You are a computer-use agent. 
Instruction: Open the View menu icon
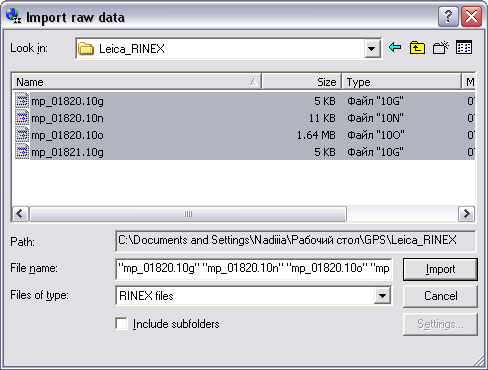click(464, 47)
